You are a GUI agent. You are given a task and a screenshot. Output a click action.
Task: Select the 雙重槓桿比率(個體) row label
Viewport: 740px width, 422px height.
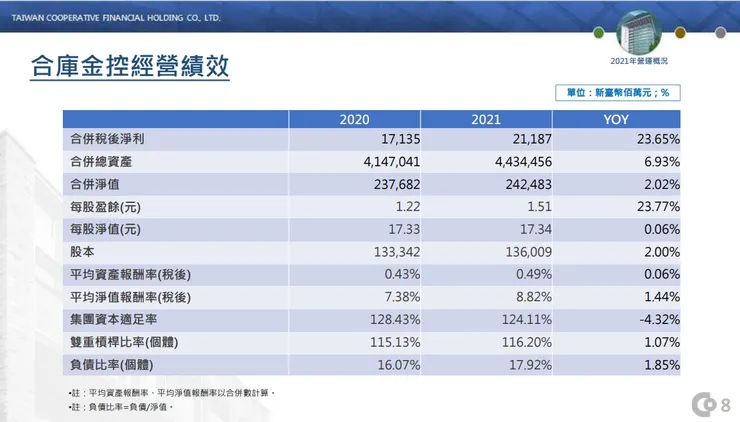(x=124, y=342)
